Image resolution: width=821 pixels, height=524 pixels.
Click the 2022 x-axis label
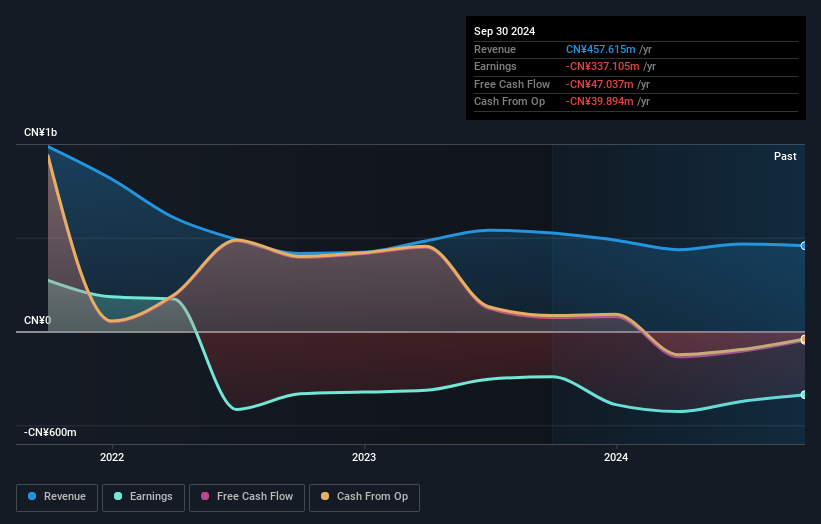tap(112, 457)
